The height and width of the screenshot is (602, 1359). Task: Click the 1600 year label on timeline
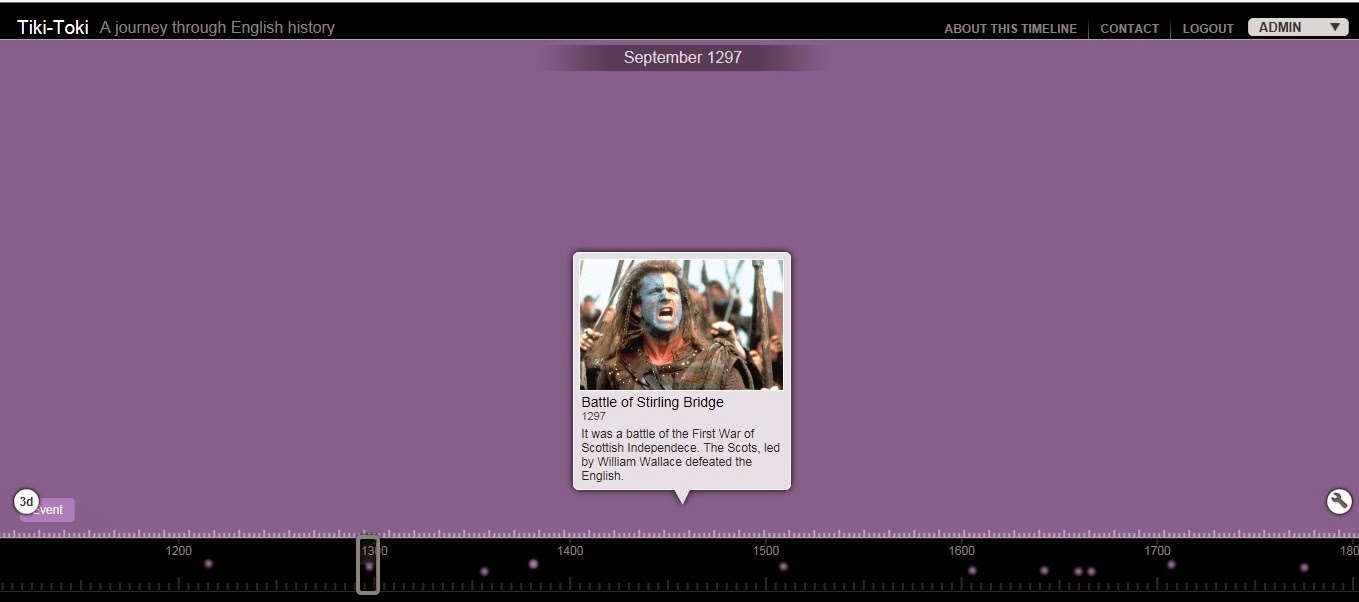[x=961, y=551]
